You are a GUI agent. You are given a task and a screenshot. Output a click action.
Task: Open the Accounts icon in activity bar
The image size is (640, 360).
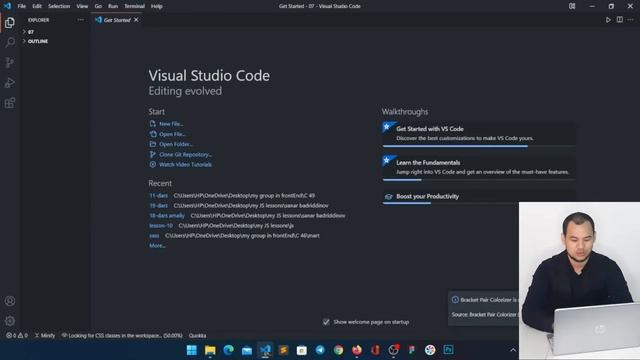(10, 301)
